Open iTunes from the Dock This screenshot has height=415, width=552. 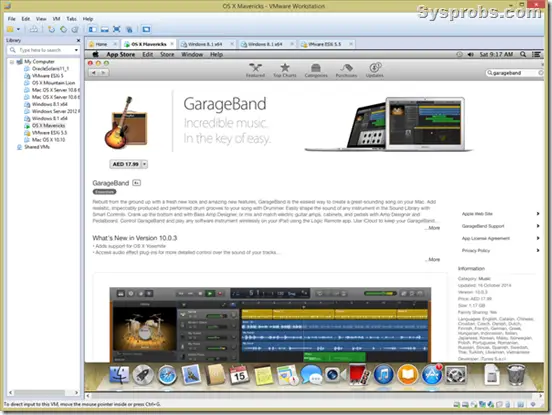pyautogui.click(x=383, y=375)
